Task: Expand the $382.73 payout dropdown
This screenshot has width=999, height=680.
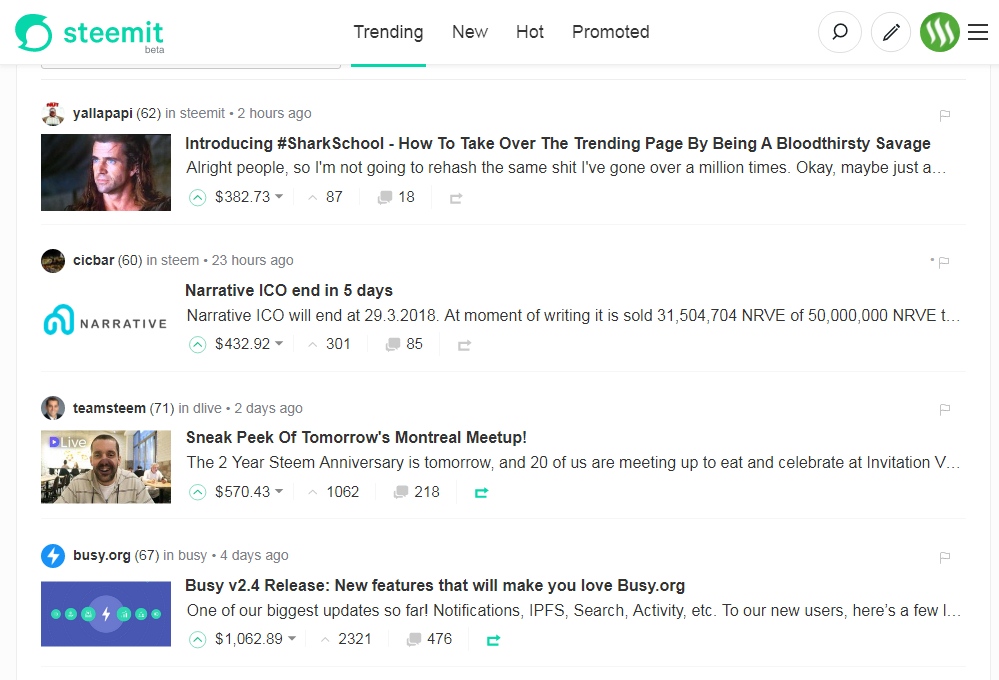Action: tap(281, 197)
